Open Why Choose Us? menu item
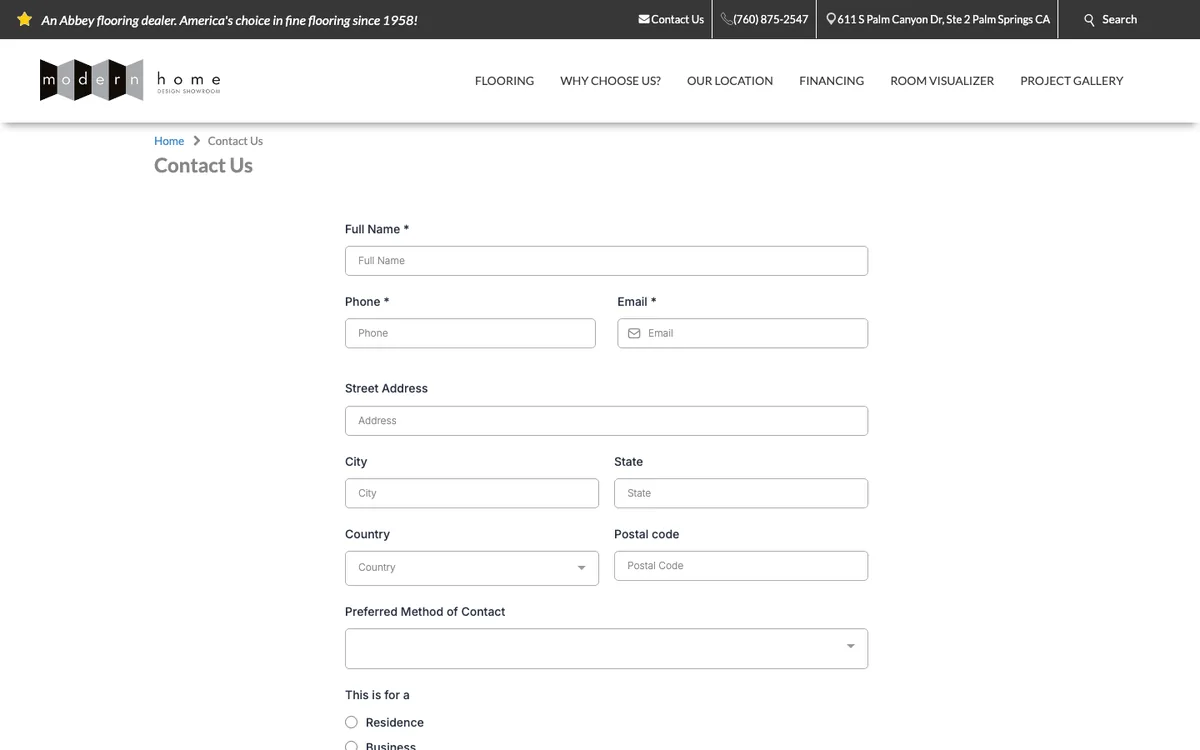The width and height of the screenshot is (1200, 750). (610, 81)
